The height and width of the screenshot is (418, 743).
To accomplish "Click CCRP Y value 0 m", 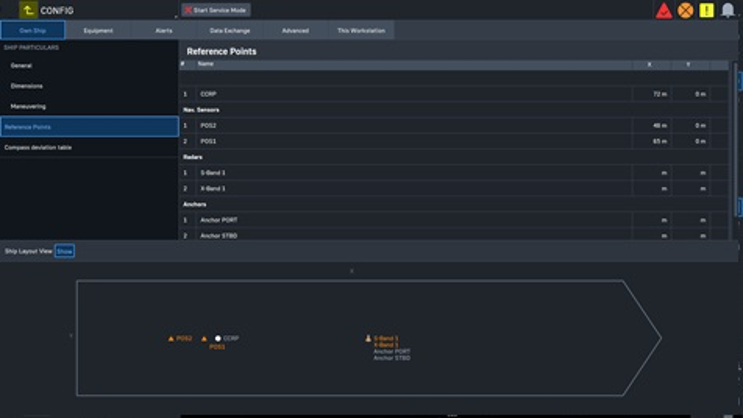I will pos(690,94).
